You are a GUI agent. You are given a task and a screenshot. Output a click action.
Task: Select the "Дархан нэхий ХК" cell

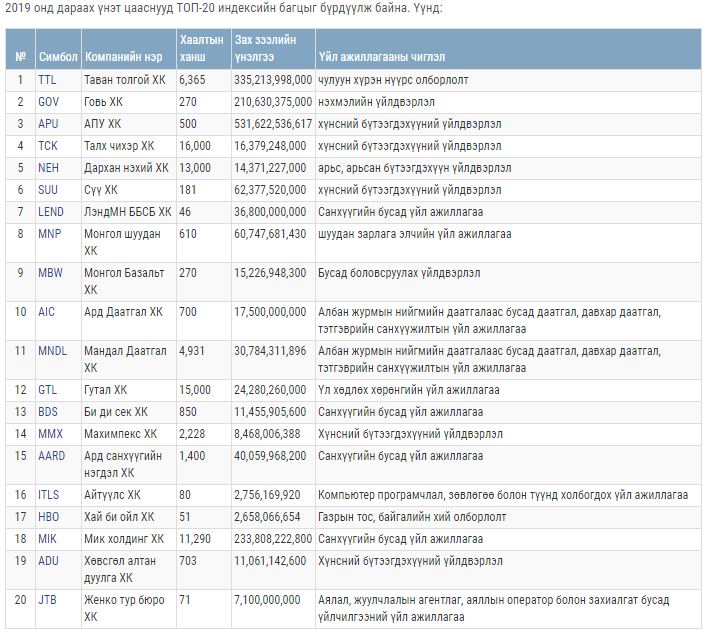click(126, 168)
